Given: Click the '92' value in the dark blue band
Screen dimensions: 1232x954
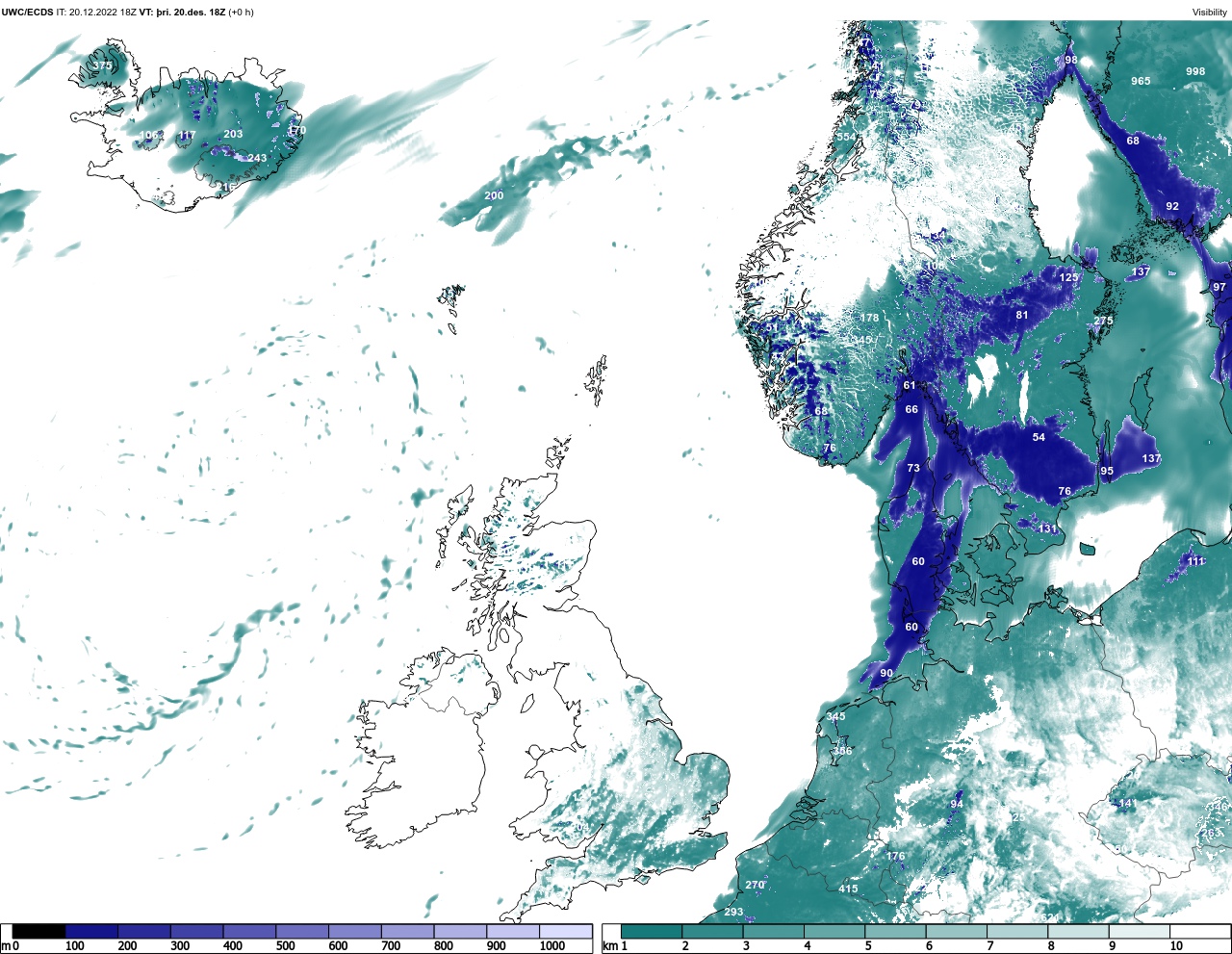Looking at the screenshot, I should click(x=1172, y=206).
